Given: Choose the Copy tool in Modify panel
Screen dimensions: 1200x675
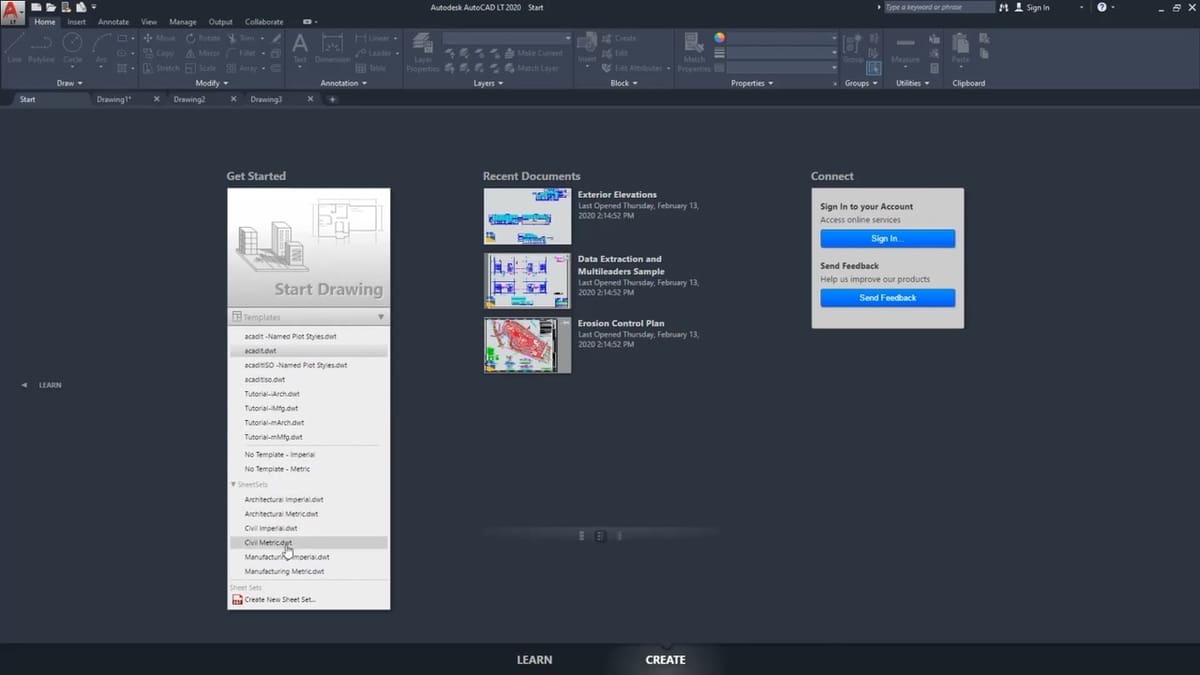Looking at the screenshot, I should (x=159, y=53).
